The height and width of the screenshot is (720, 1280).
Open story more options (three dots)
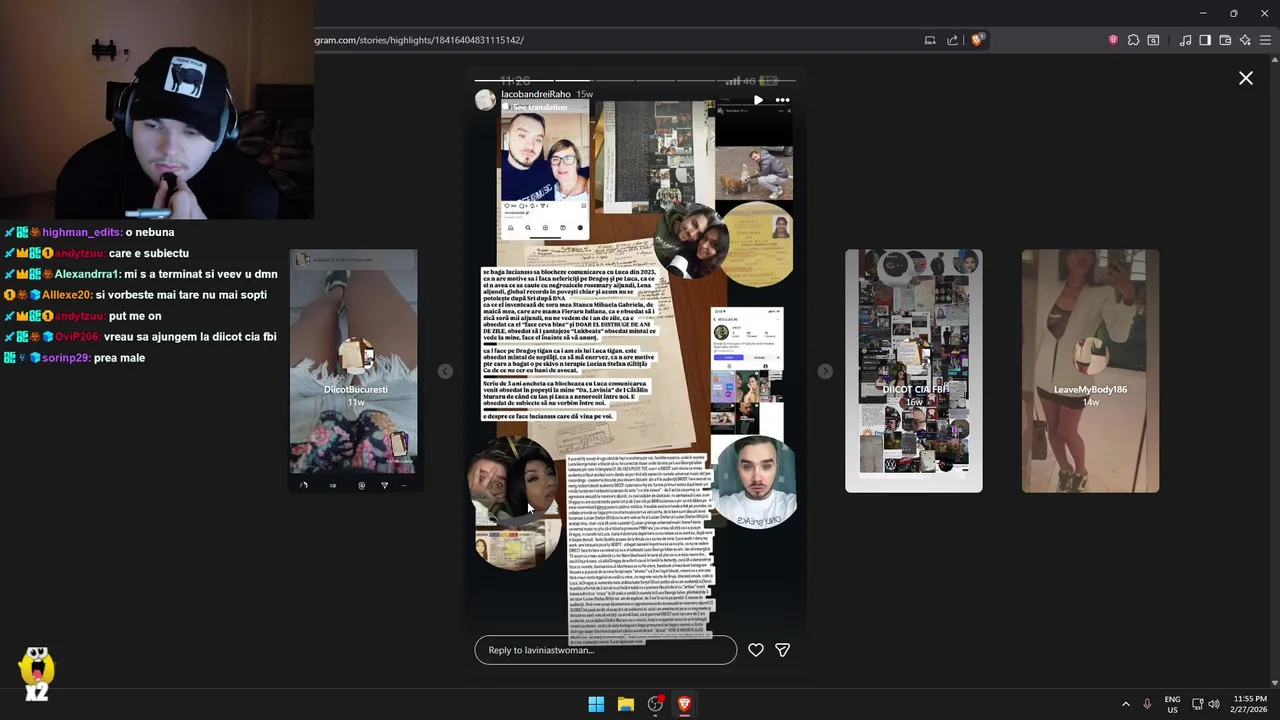click(x=782, y=100)
